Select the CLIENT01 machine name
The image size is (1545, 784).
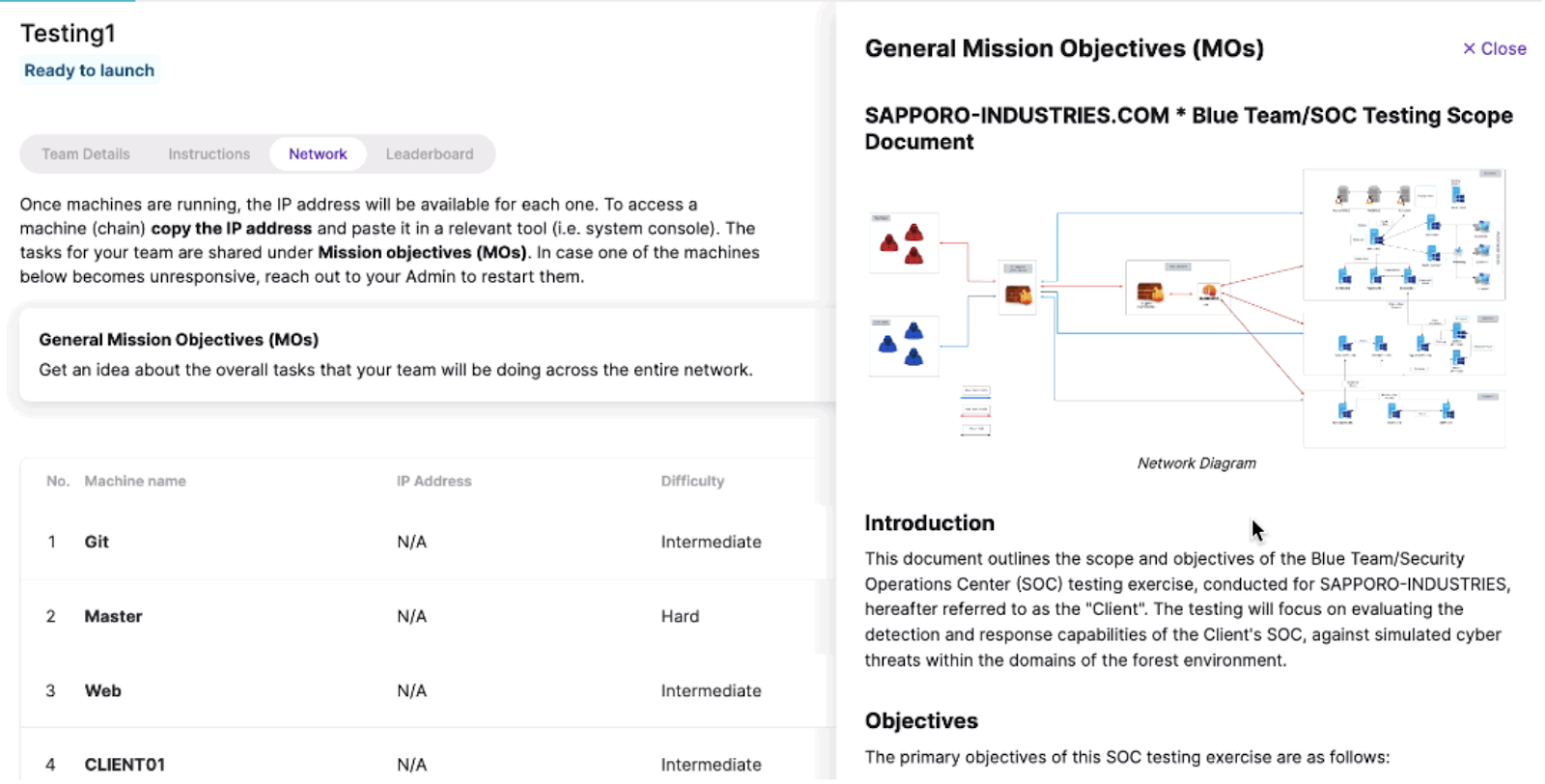125,765
